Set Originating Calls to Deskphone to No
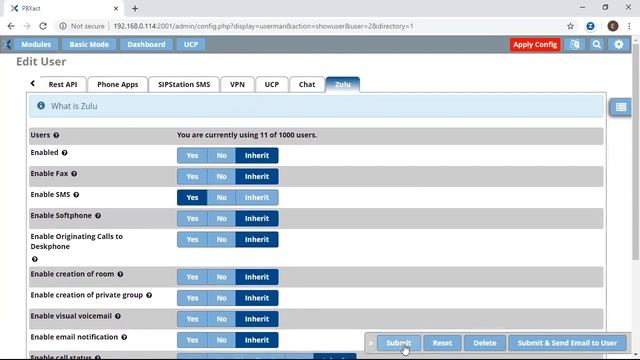This screenshot has height=360, width=640. point(221,240)
